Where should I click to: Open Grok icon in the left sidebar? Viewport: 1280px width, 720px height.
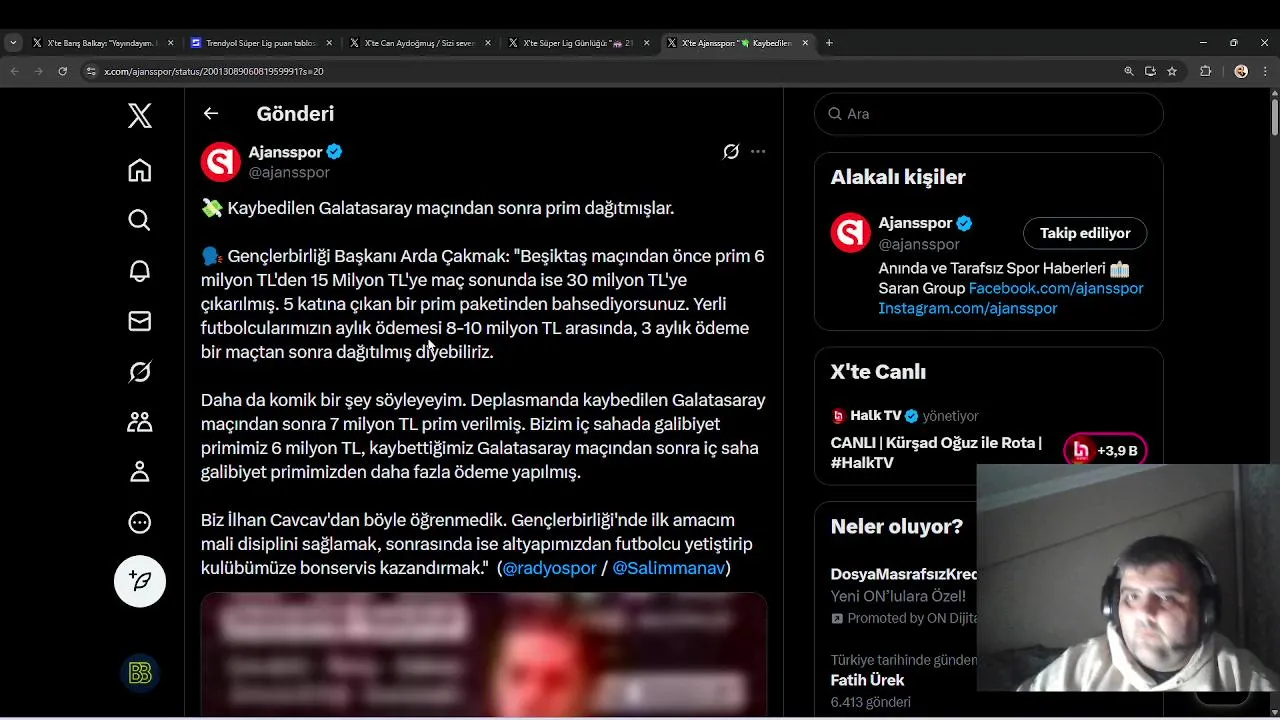click(140, 372)
